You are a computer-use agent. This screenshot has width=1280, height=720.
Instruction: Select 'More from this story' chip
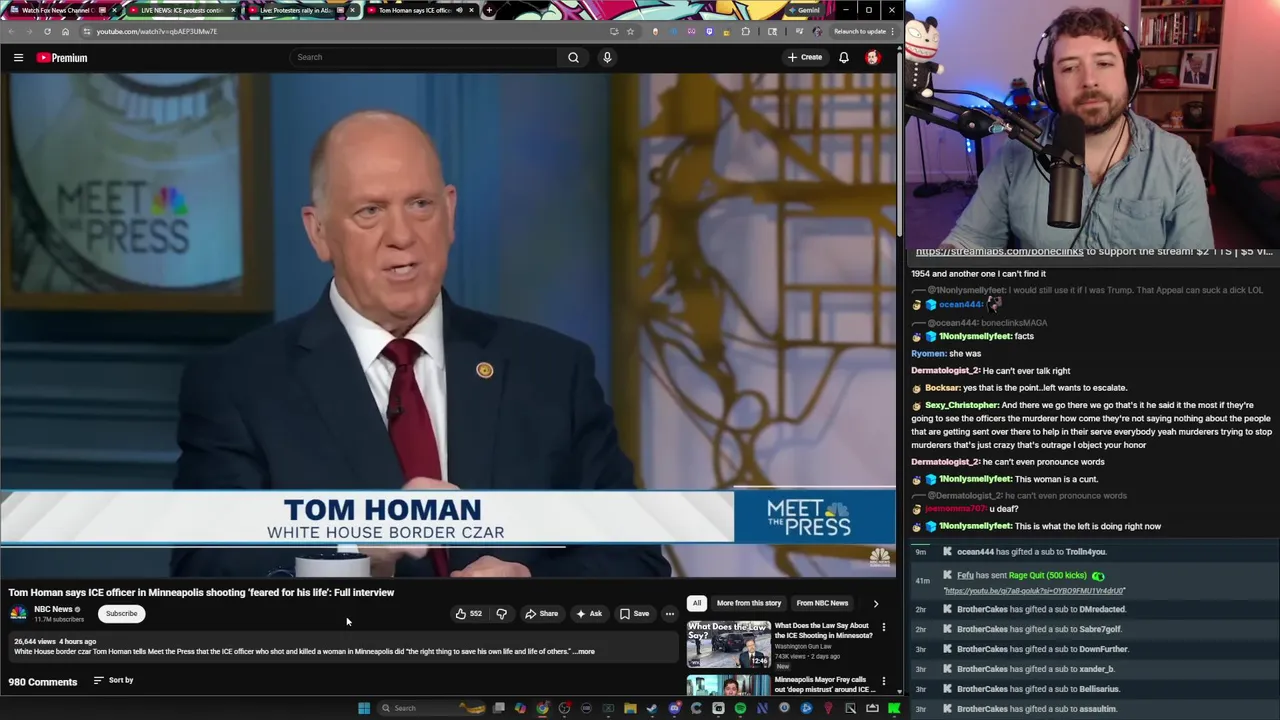(748, 603)
